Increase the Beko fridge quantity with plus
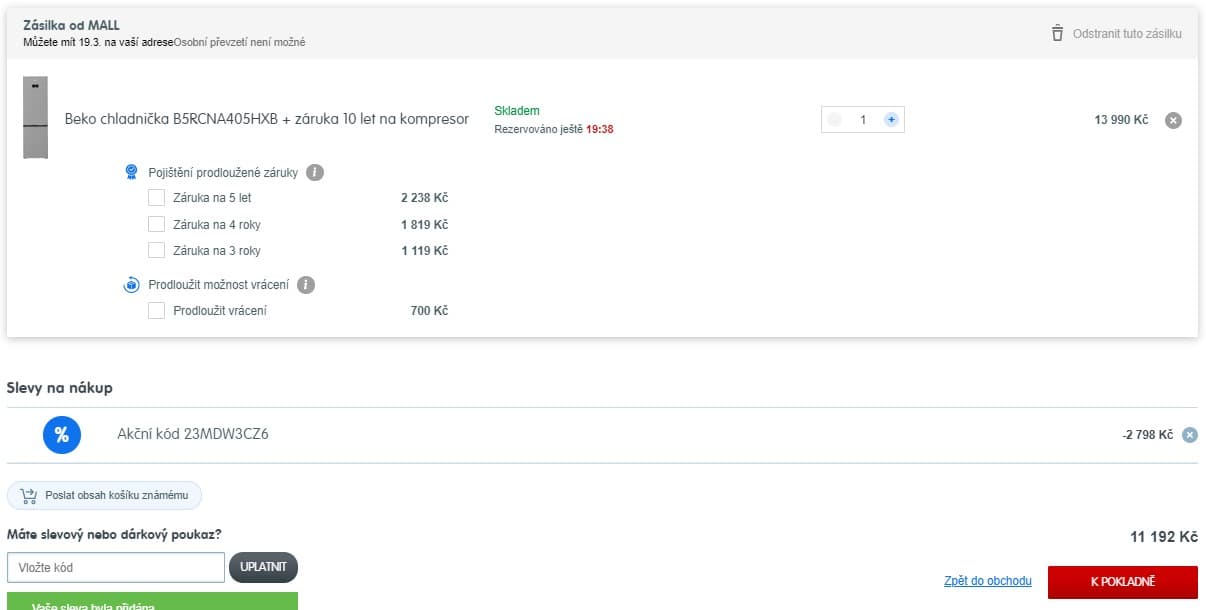The image size is (1206, 610). click(891, 120)
